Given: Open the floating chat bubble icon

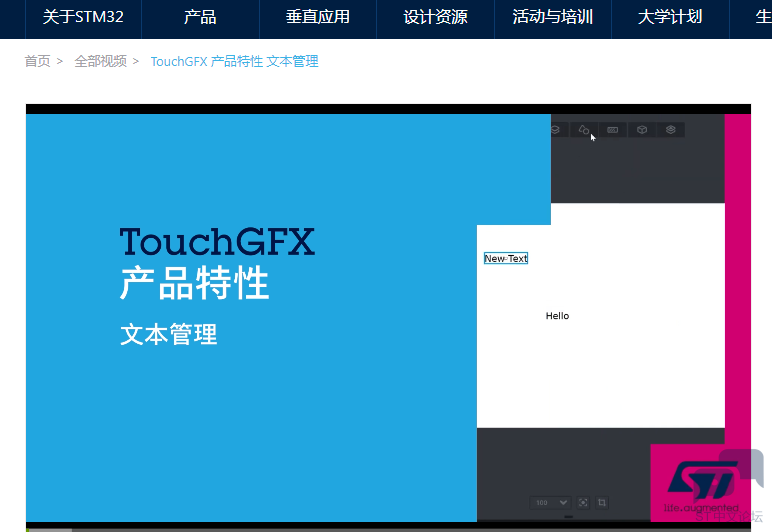Looking at the screenshot, I should [x=741, y=469].
